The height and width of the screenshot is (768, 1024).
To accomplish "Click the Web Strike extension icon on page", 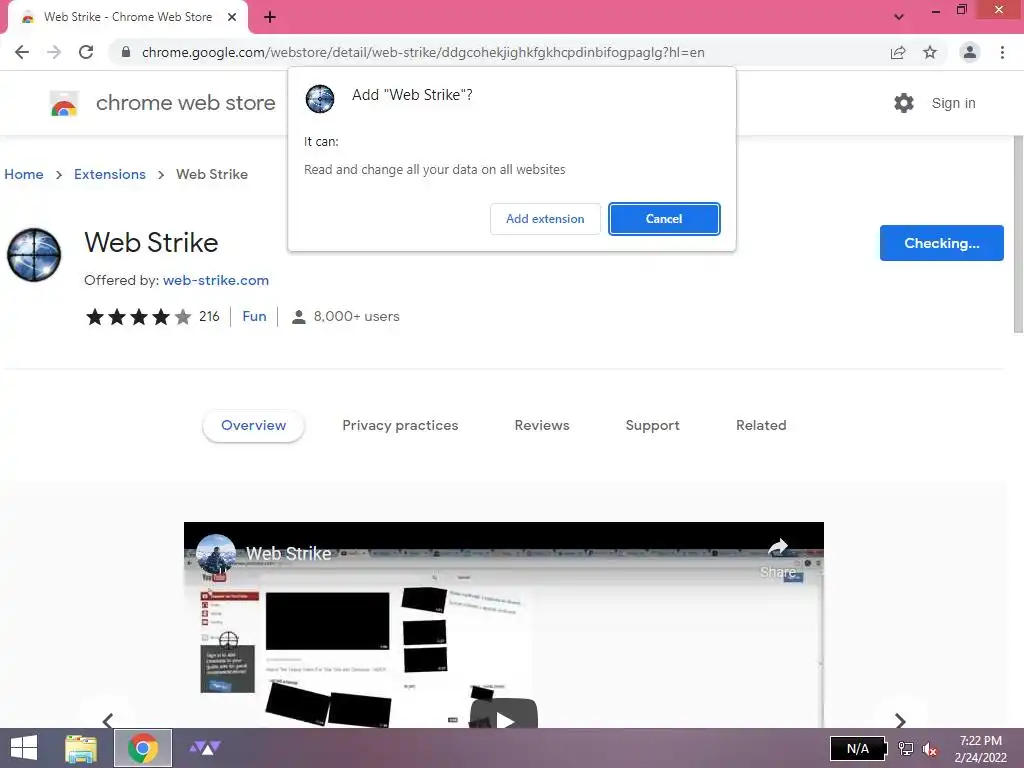I will pyautogui.click(x=34, y=255).
